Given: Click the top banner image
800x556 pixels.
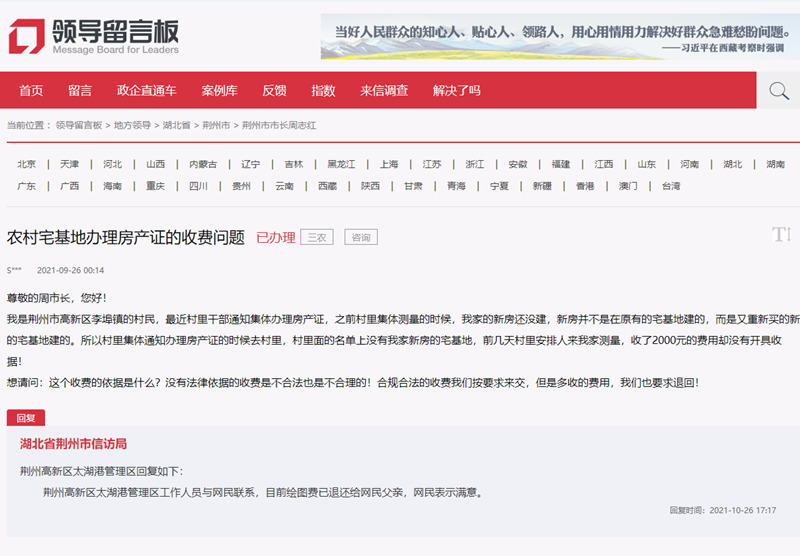Looking at the screenshot, I should 555,36.
